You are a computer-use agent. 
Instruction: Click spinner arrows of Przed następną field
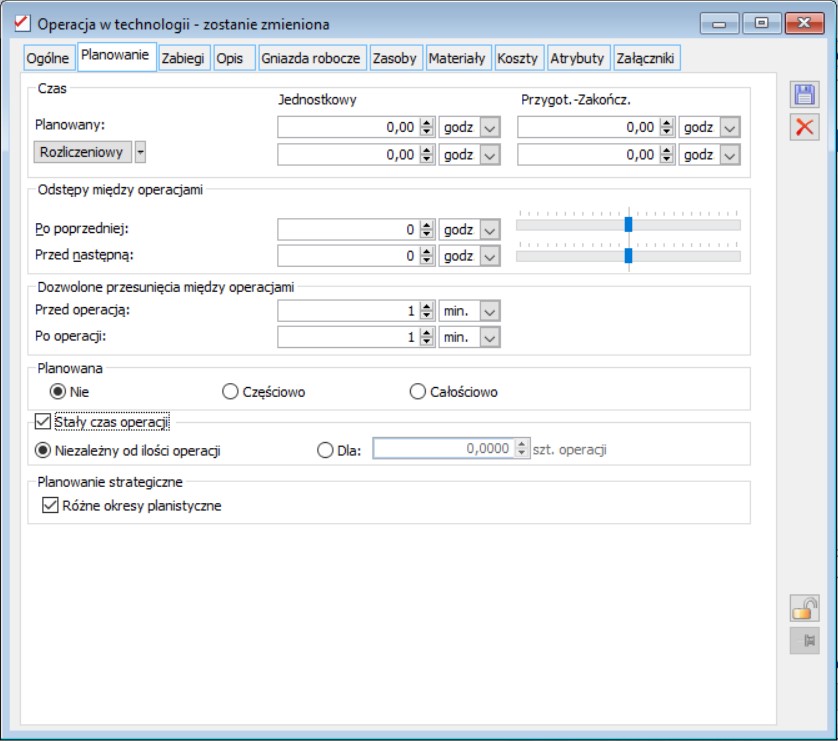pyautogui.click(x=426, y=256)
